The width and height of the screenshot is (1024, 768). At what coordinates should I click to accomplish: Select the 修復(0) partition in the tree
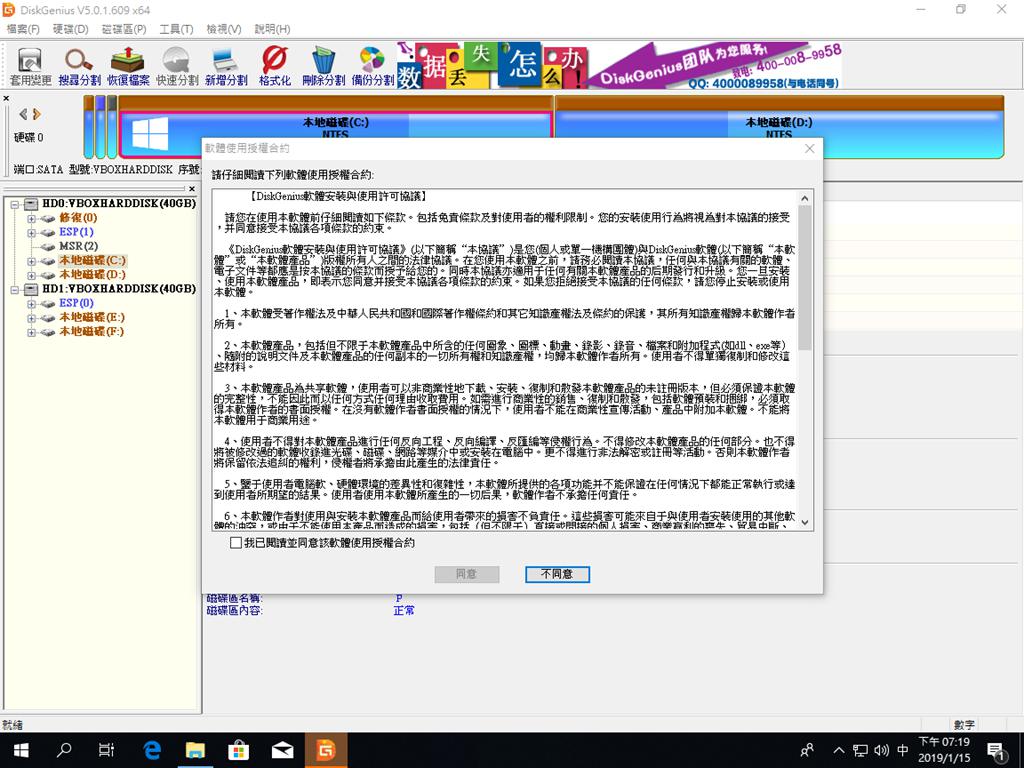click(x=78, y=217)
